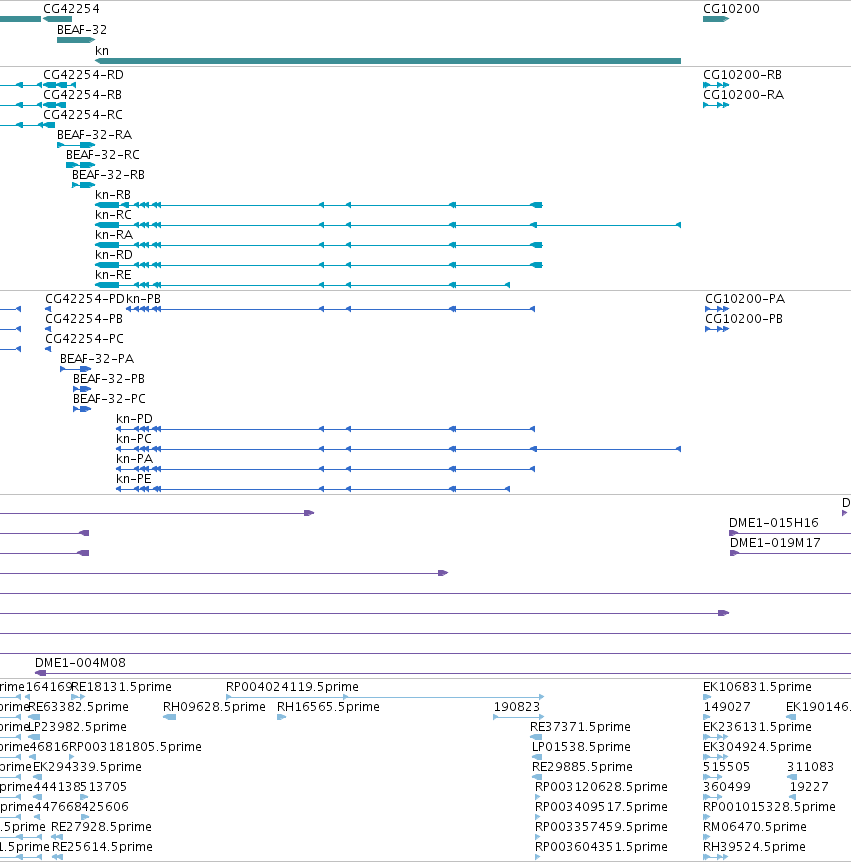851x862 pixels.
Task: Select the kn-RD transcript label
Action: point(114,255)
